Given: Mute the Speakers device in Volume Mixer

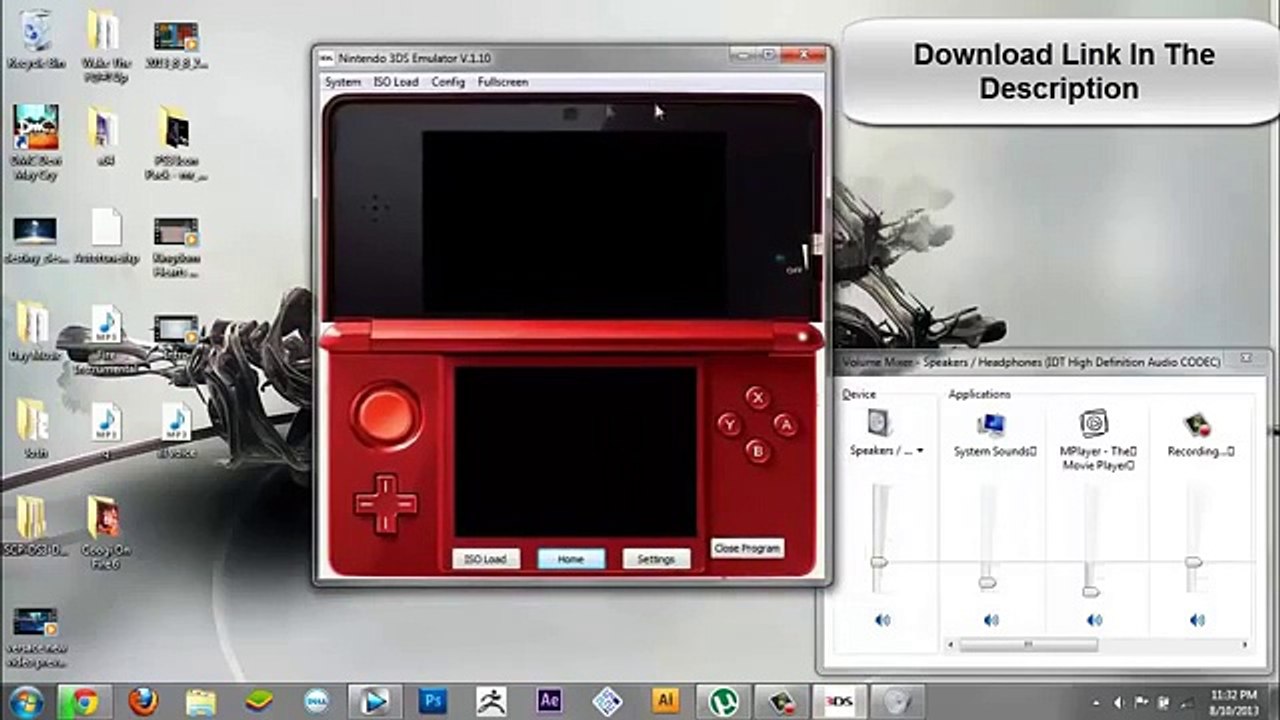Looking at the screenshot, I should 881,620.
